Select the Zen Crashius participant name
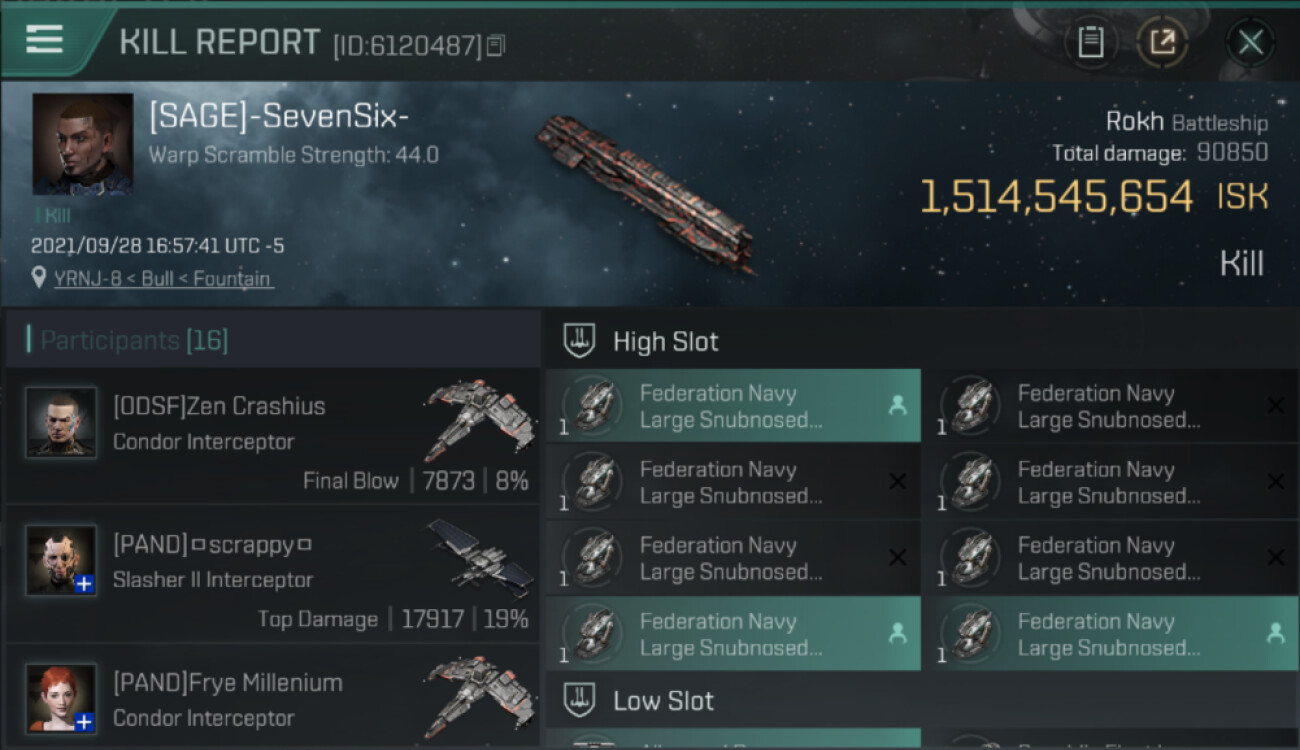 pyautogui.click(x=219, y=407)
